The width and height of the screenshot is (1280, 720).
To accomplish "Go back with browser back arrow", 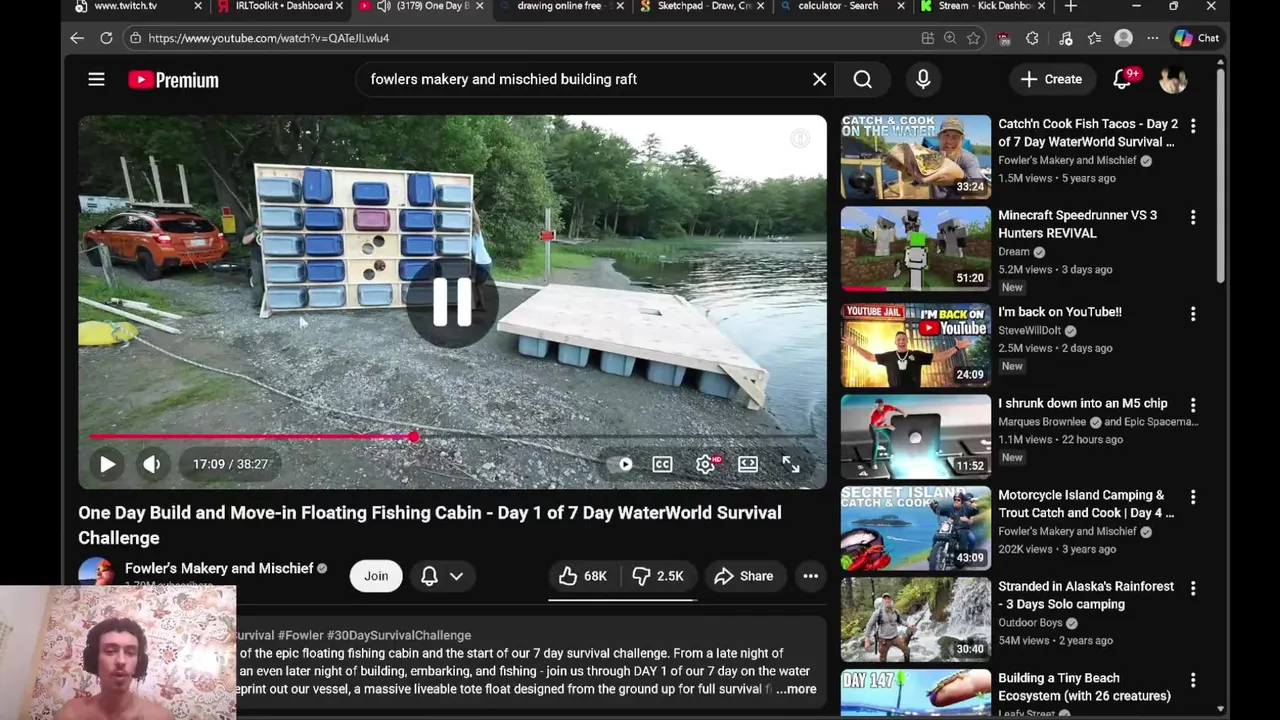I will pos(77,38).
